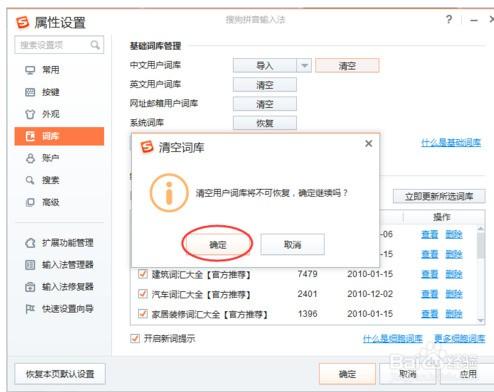Screen dimensions: 494x392
Task: Open 什么是基础词库 link
Action: tap(451, 143)
